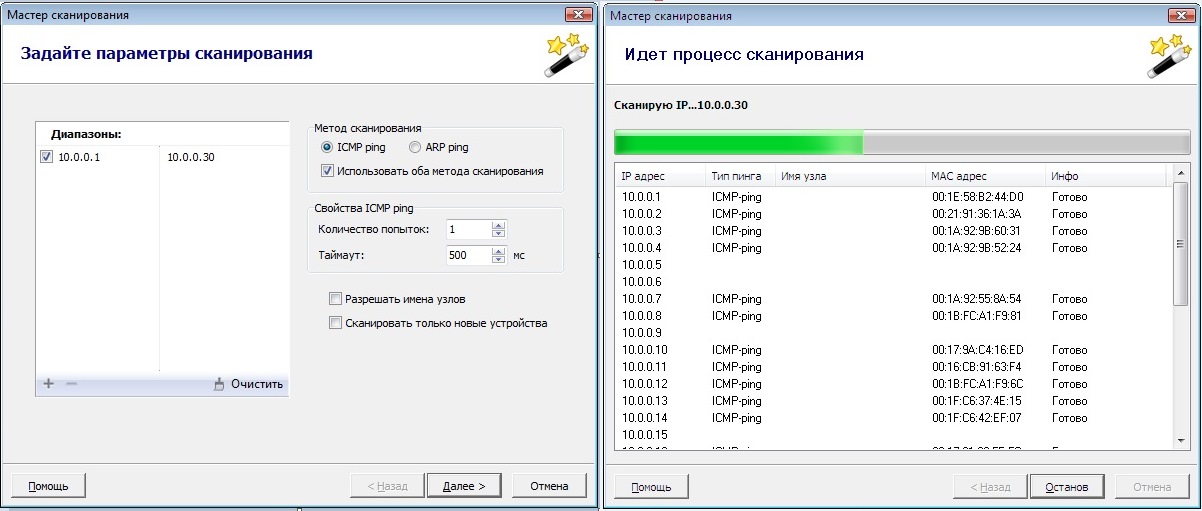Select the ARP ping scanning method
The width and height of the screenshot is (1202, 511).
click(x=415, y=148)
